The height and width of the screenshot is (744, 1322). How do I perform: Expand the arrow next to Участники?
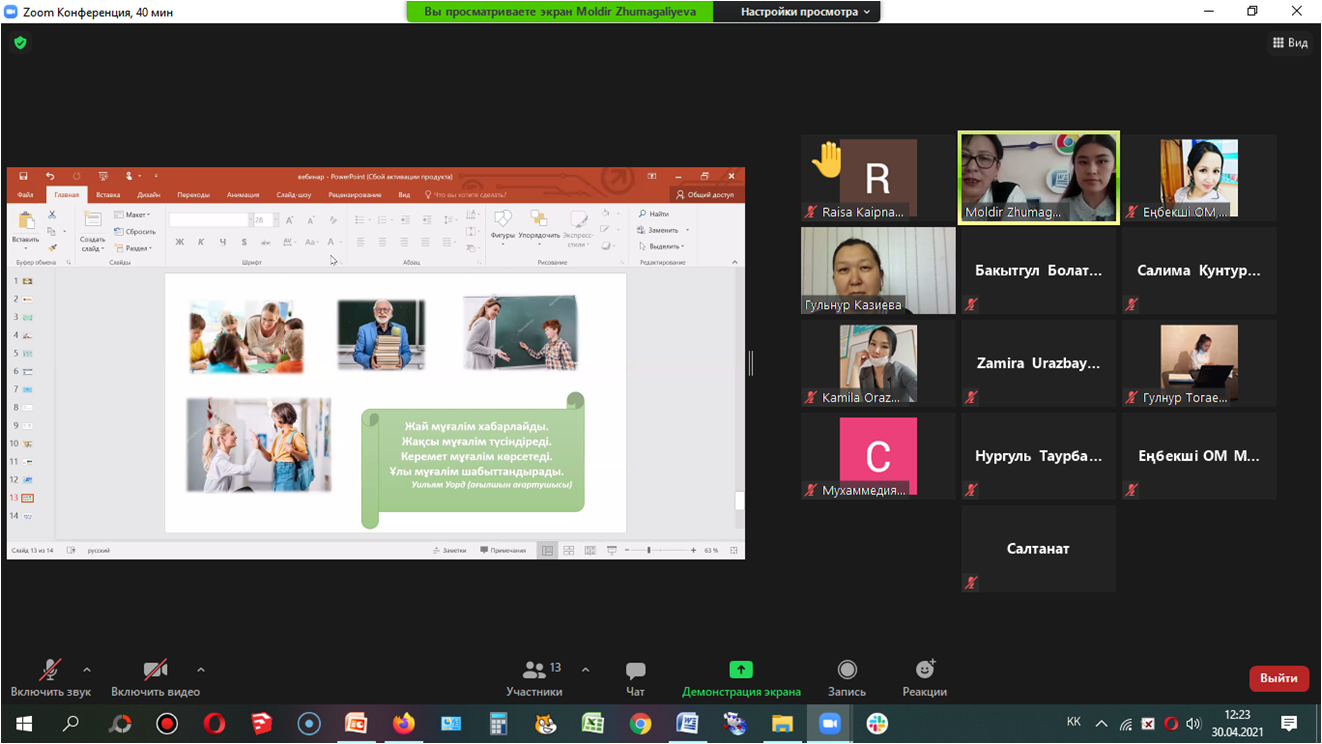click(x=585, y=670)
